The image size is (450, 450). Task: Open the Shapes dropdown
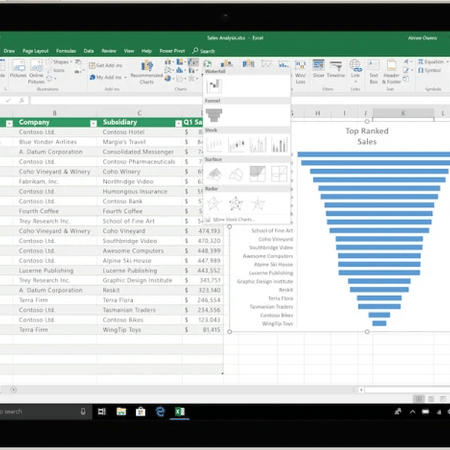[x=60, y=62]
